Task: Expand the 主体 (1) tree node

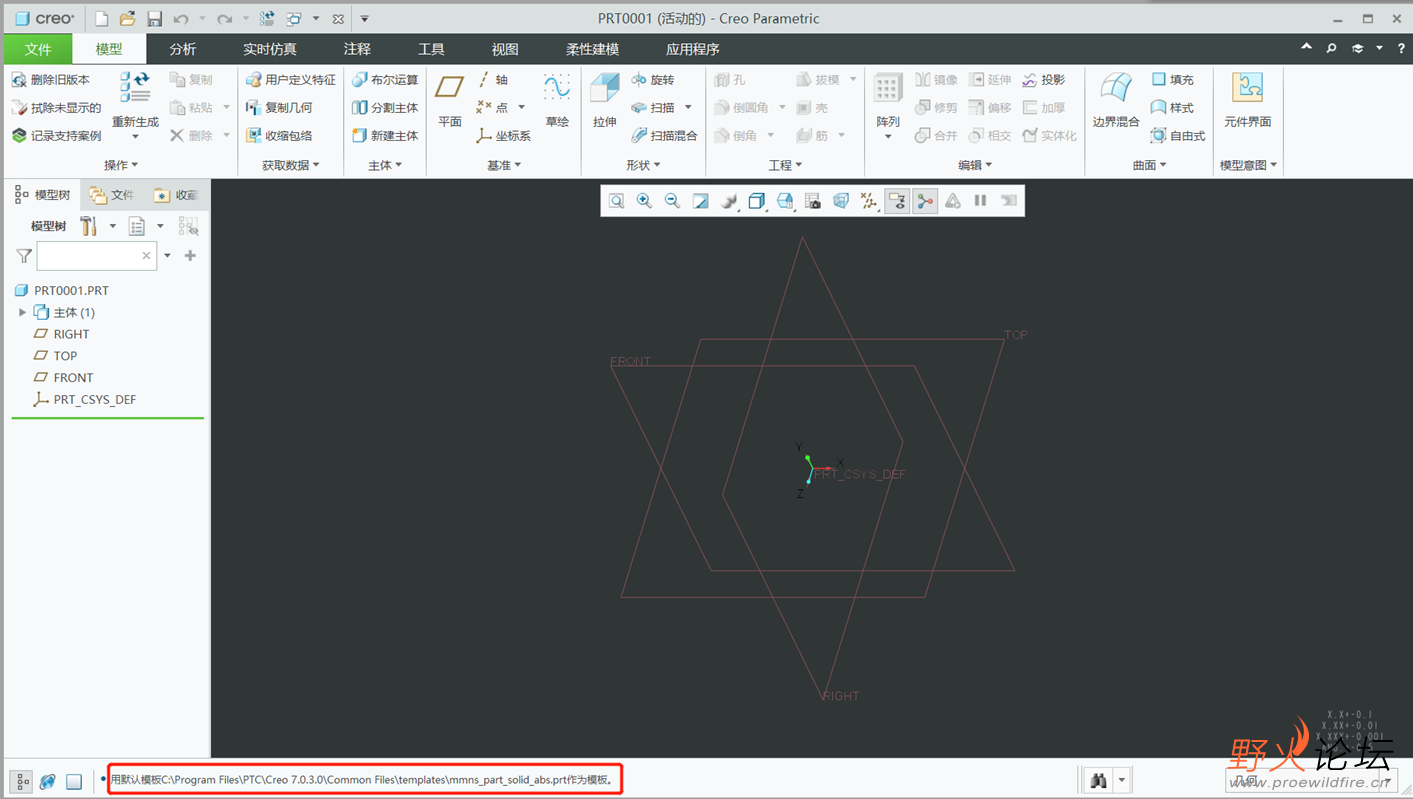Action: click(22, 313)
